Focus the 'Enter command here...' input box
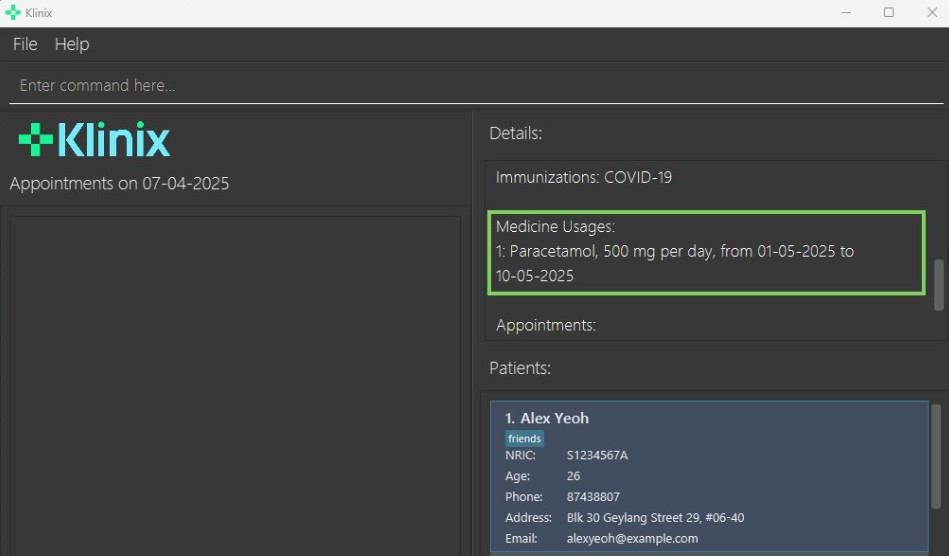 [x=475, y=86]
